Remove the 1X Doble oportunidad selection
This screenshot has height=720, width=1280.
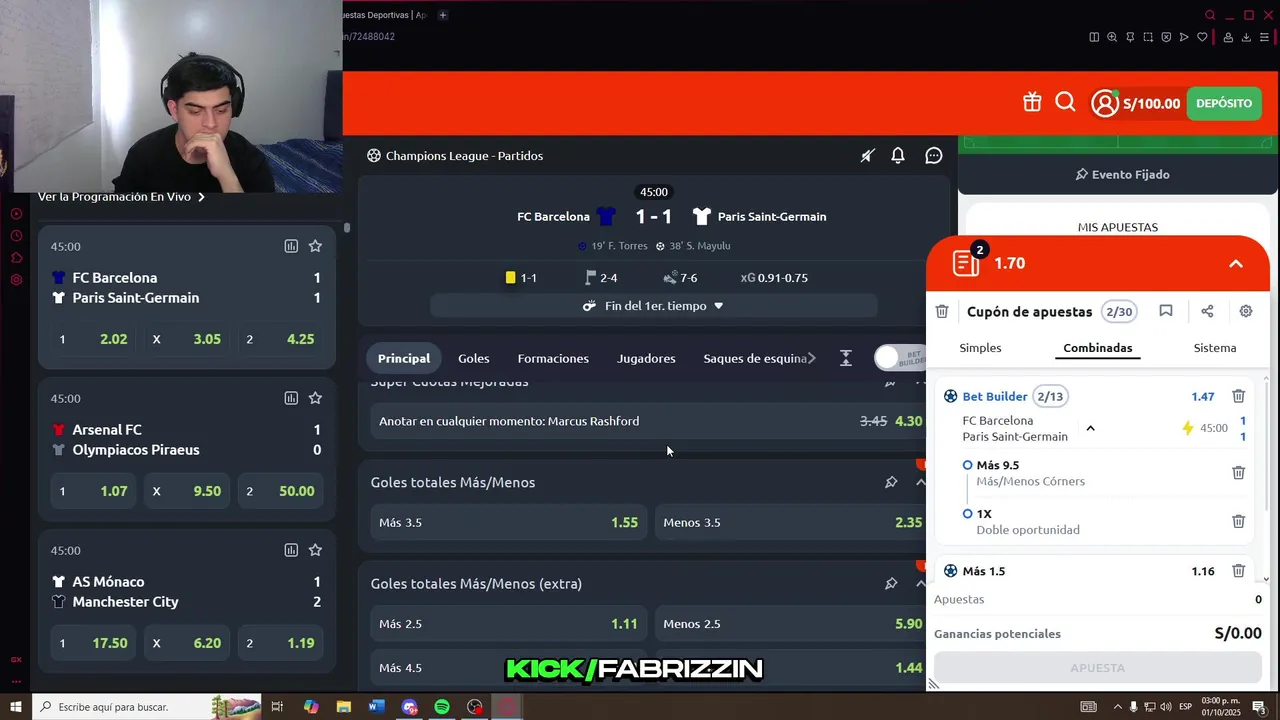pyautogui.click(x=1238, y=521)
